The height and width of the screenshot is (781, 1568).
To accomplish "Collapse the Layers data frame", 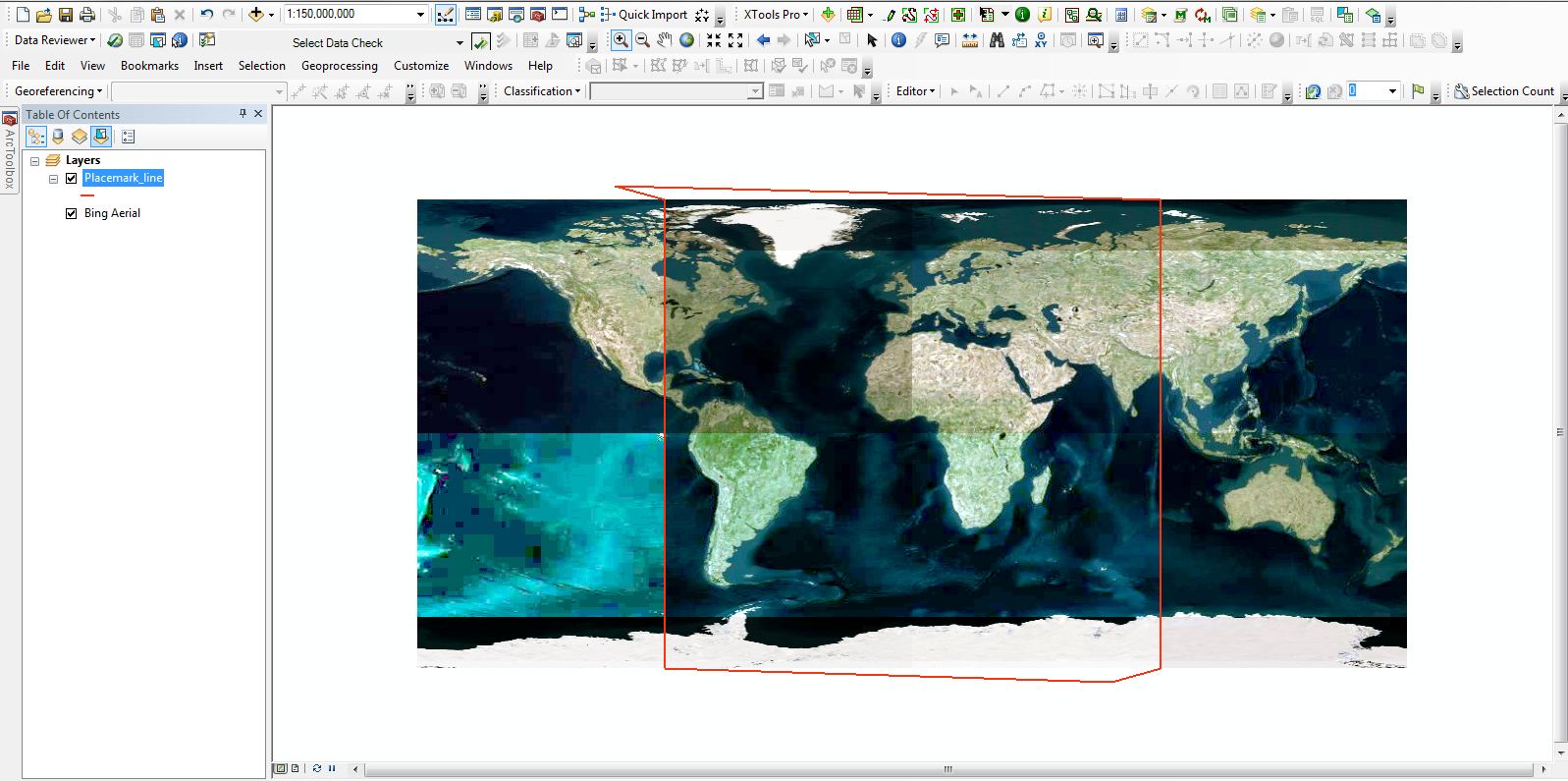I will (34, 160).
